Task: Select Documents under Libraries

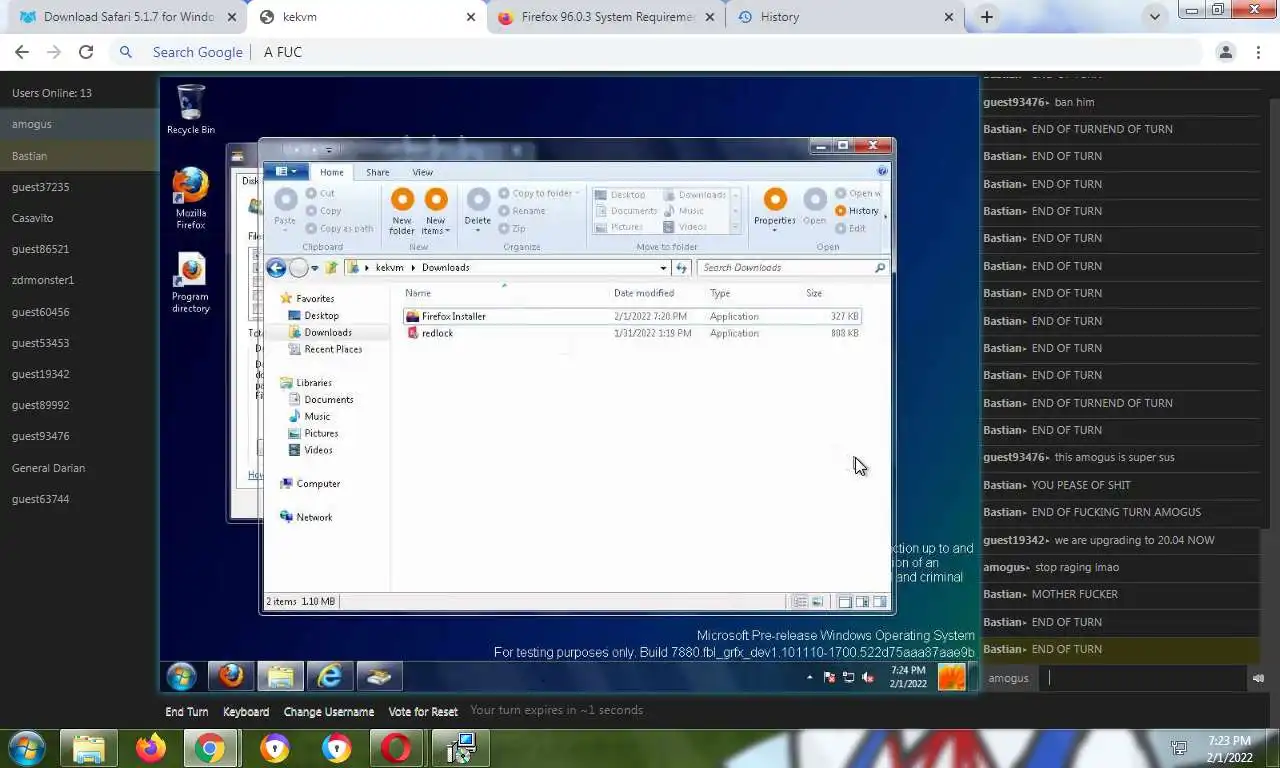Action: pos(321,399)
